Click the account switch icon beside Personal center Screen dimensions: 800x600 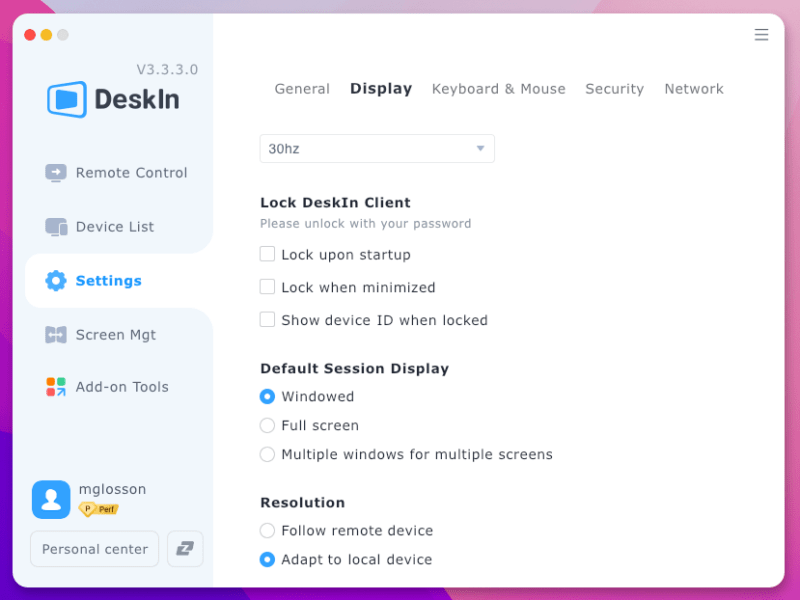(x=185, y=548)
